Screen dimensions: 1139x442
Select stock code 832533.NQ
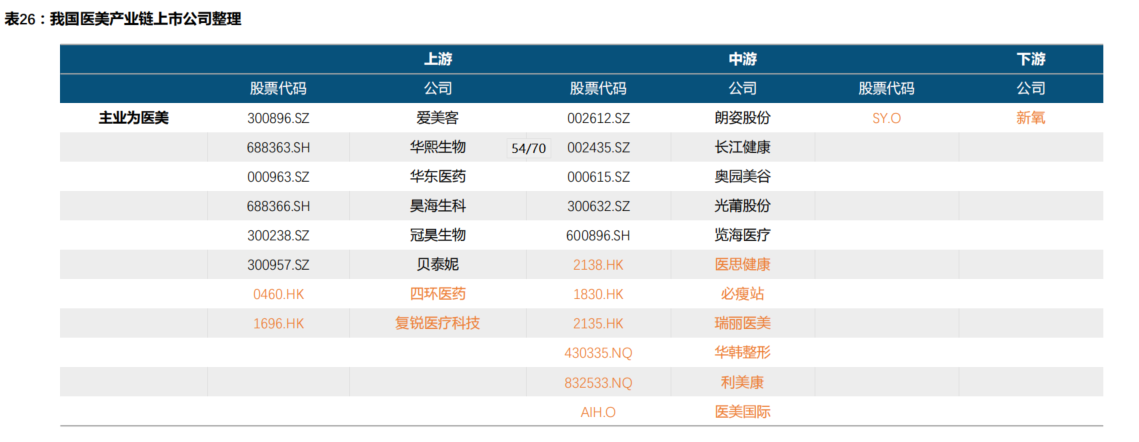pyautogui.click(x=599, y=383)
